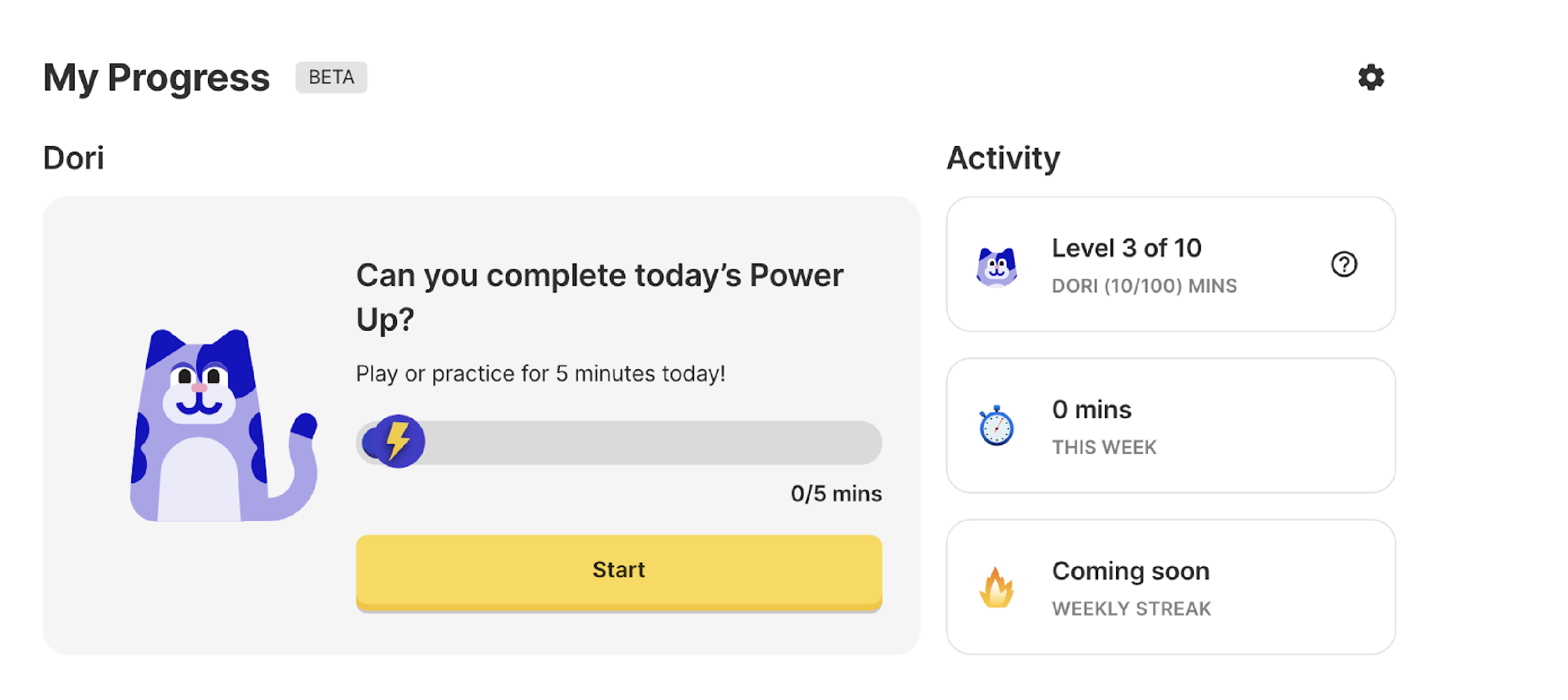1568x700 pixels.
Task: Click the Dori cat avatar level icon
Action: (x=996, y=266)
